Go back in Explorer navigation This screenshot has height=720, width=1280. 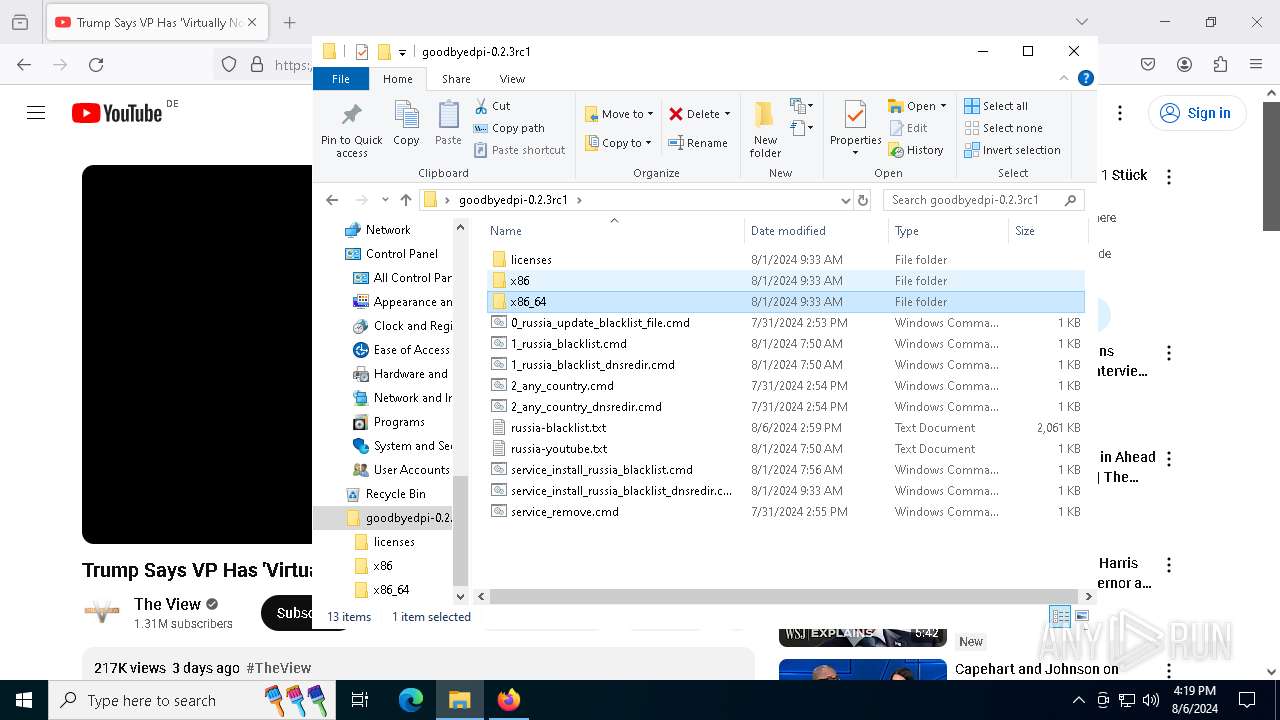pyautogui.click(x=332, y=200)
